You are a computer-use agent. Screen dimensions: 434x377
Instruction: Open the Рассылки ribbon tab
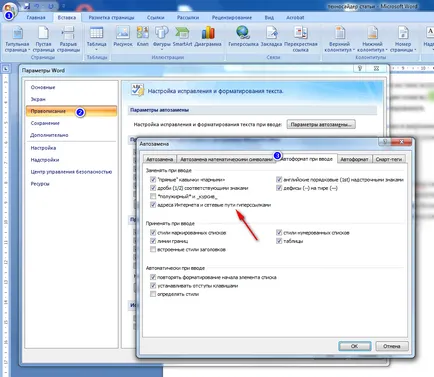[x=188, y=17]
